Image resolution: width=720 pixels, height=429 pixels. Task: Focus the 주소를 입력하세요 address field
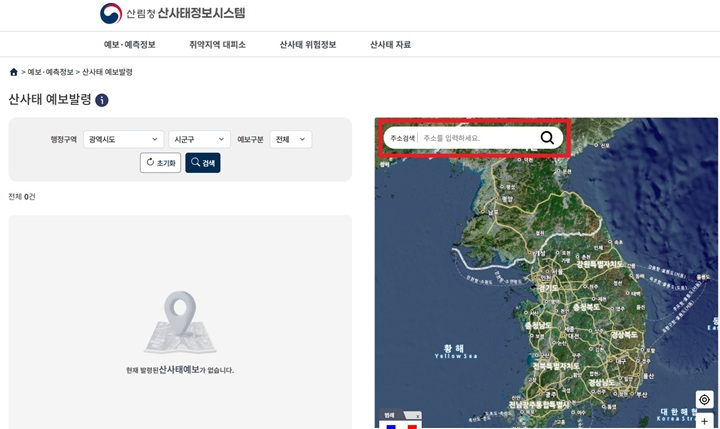pos(478,138)
